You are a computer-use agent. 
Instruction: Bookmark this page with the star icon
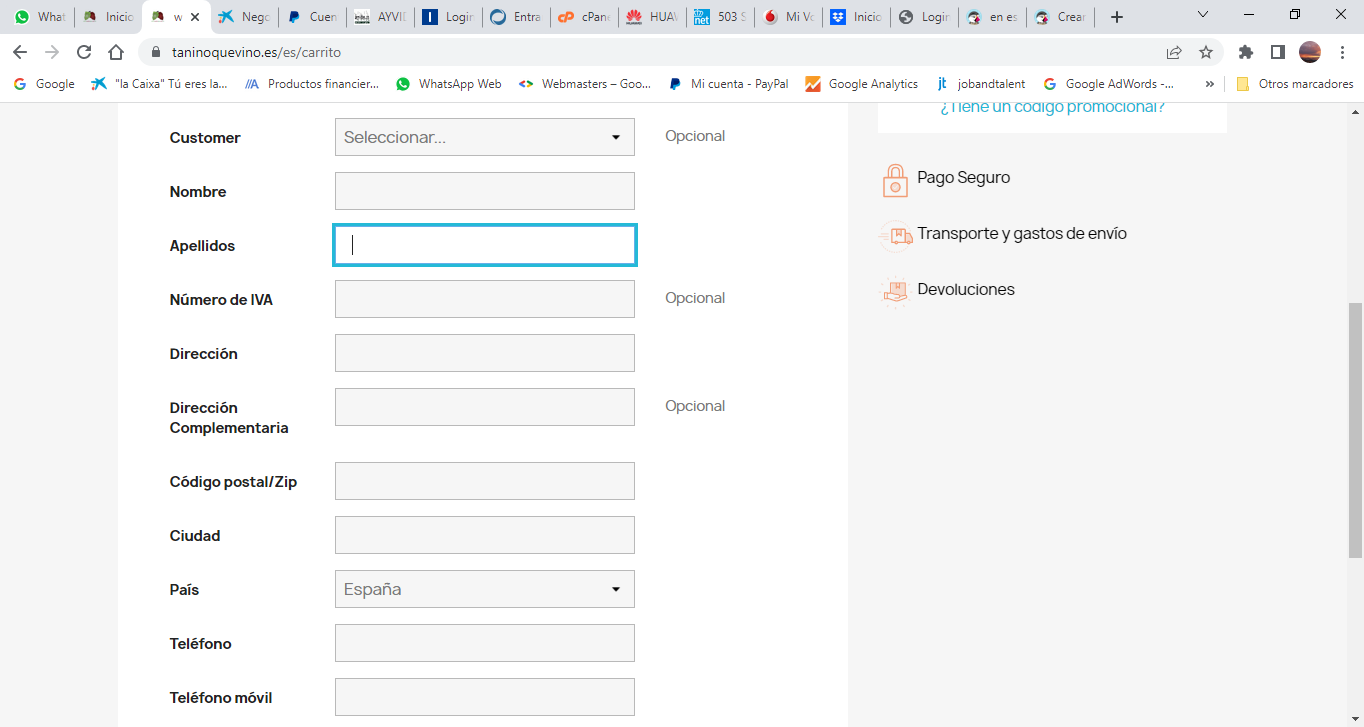point(1206,52)
